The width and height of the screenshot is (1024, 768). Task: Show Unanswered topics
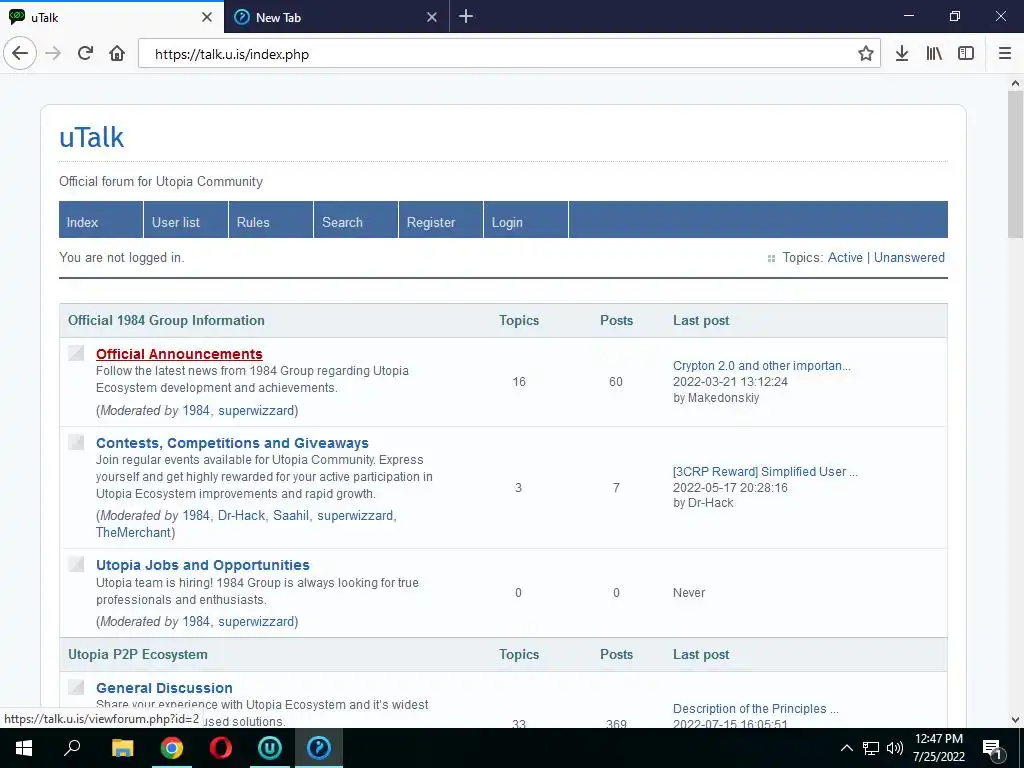(909, 257)
